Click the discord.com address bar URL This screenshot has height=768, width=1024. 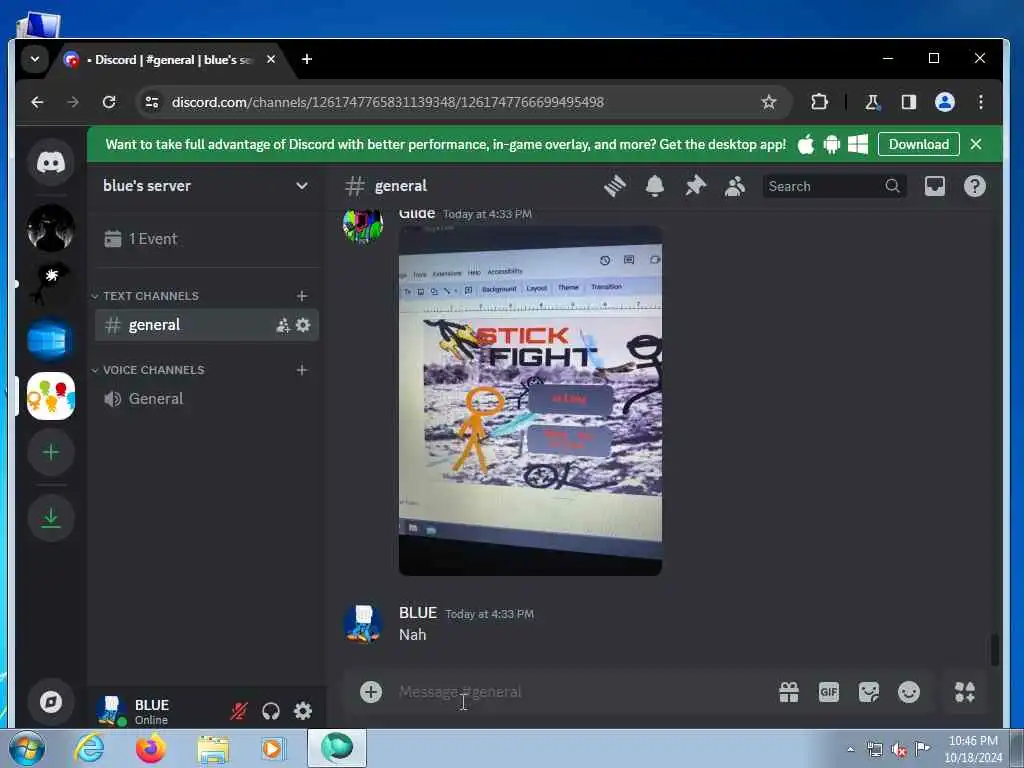pyautogui.click(x=387, y=102)
